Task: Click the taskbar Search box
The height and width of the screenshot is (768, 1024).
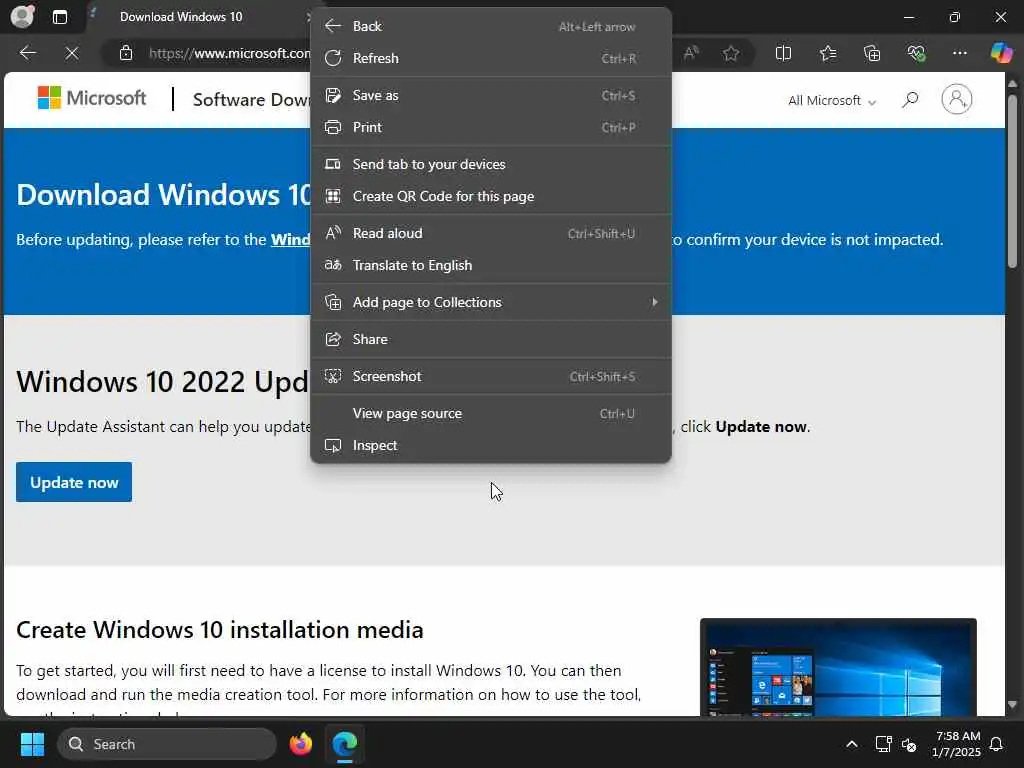Action: click(x=167, y=744)
